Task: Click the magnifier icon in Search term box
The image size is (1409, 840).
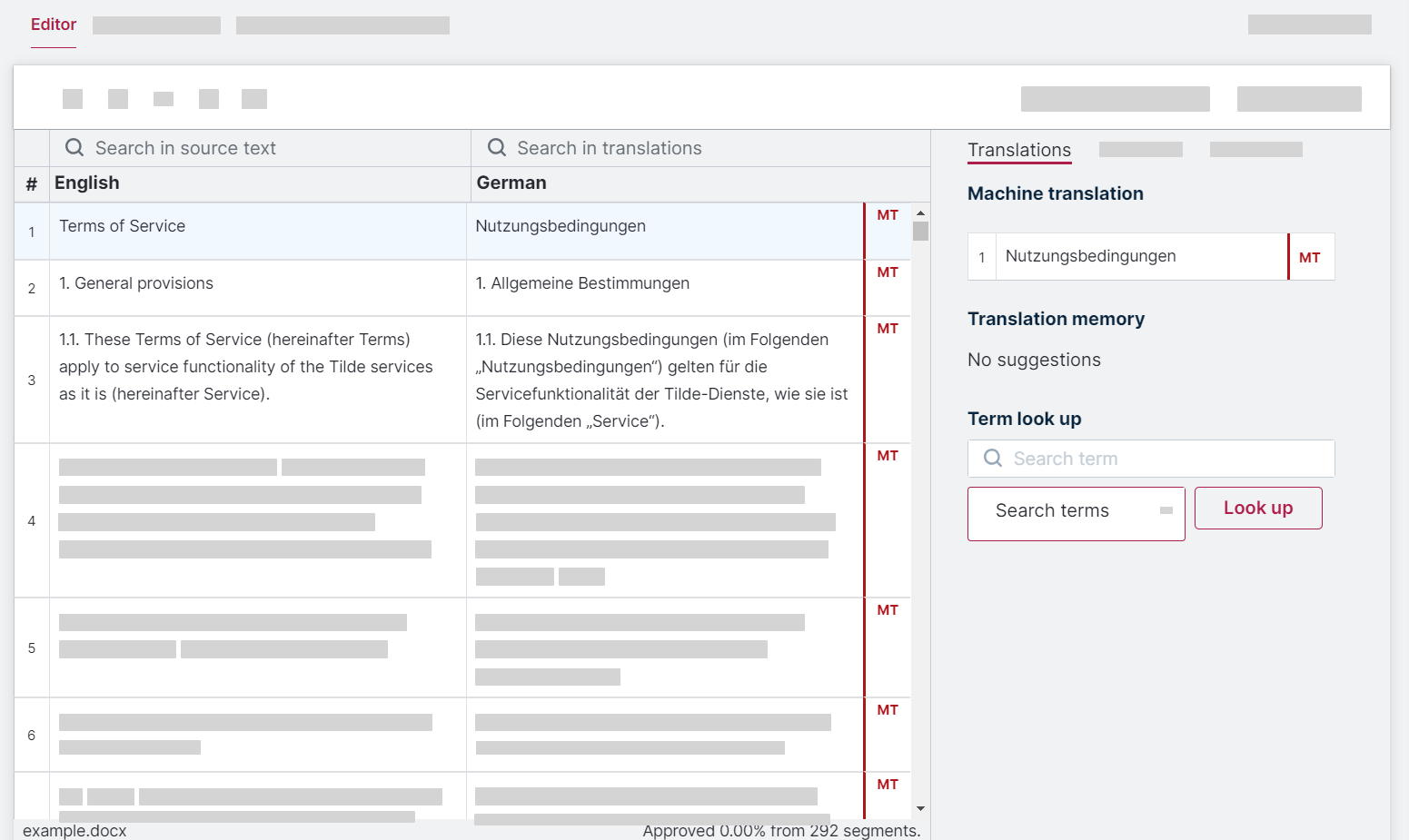Action: pos(994,459)
